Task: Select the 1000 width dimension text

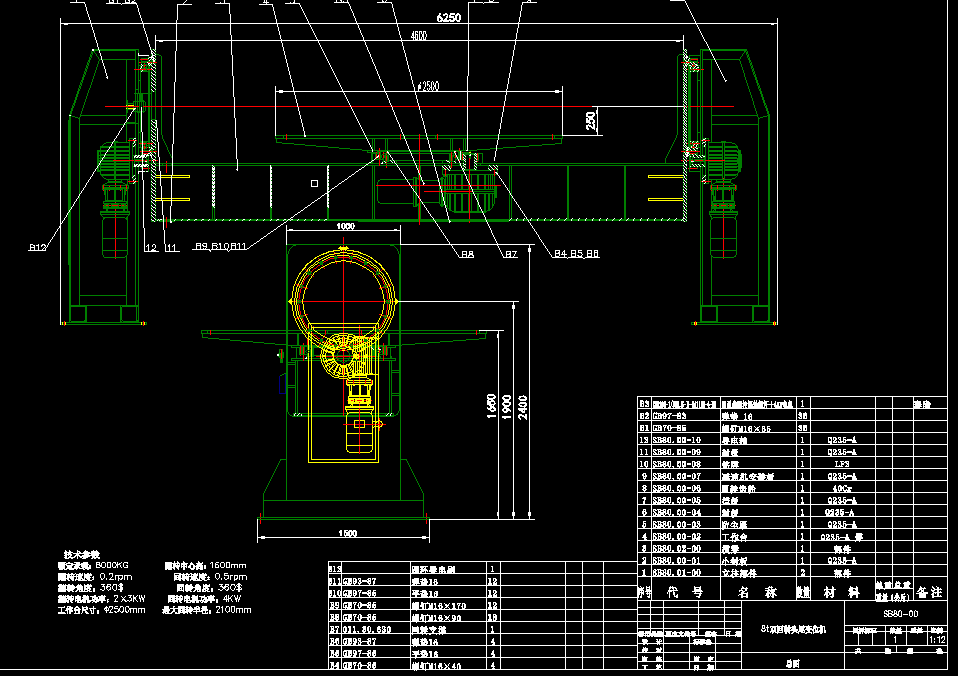Action: coord(345,227)
